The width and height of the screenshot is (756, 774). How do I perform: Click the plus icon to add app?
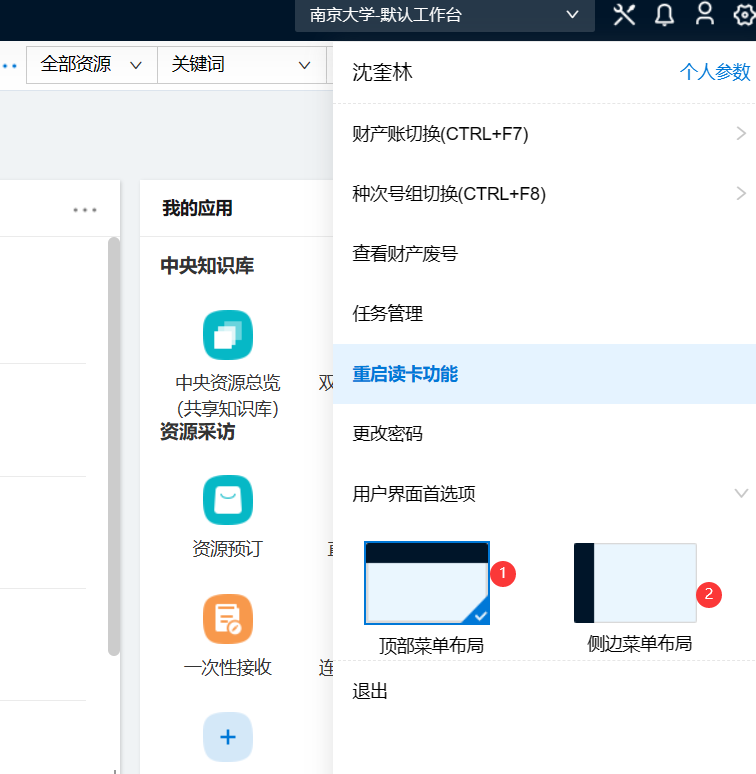click(x=228, y=737)
